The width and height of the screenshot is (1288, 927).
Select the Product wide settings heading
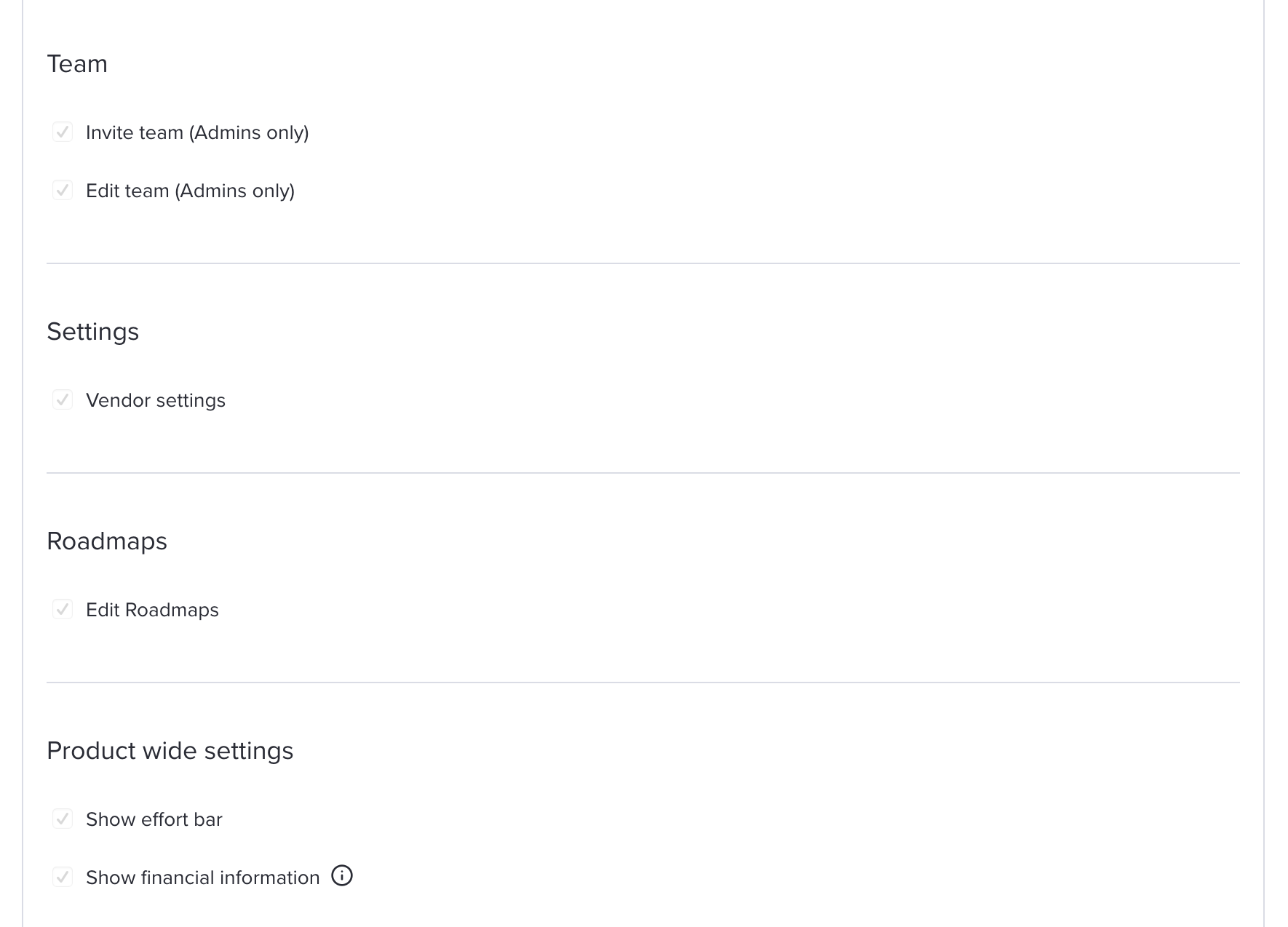170,751
